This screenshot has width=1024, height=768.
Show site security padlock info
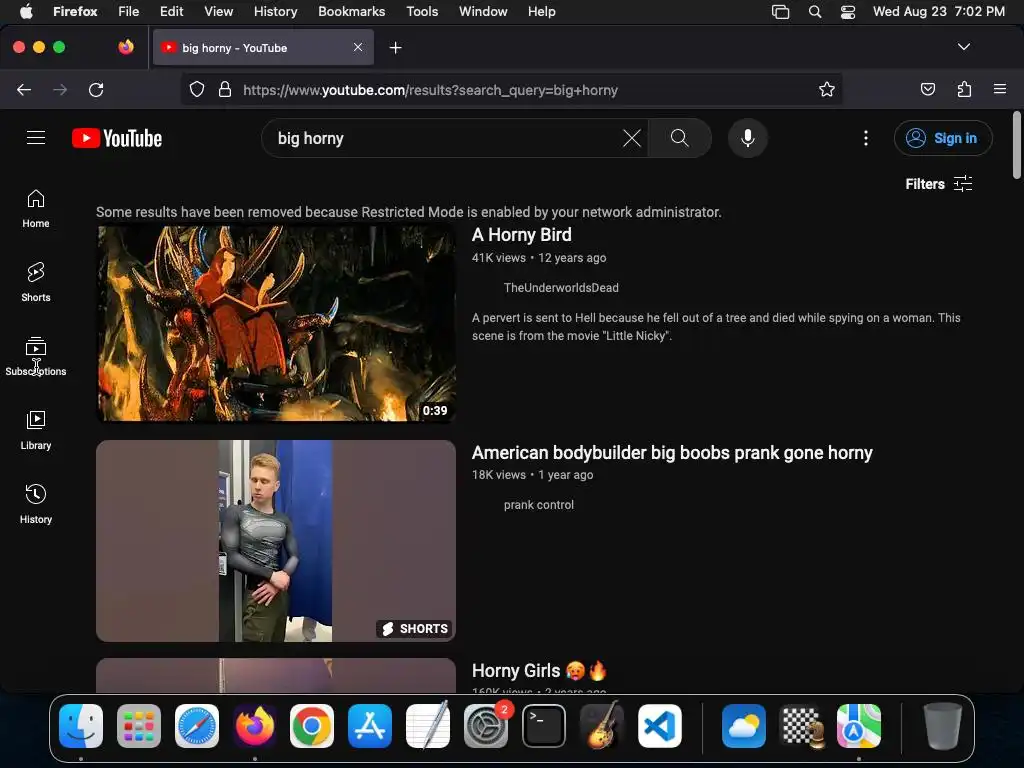pos(225,89)
